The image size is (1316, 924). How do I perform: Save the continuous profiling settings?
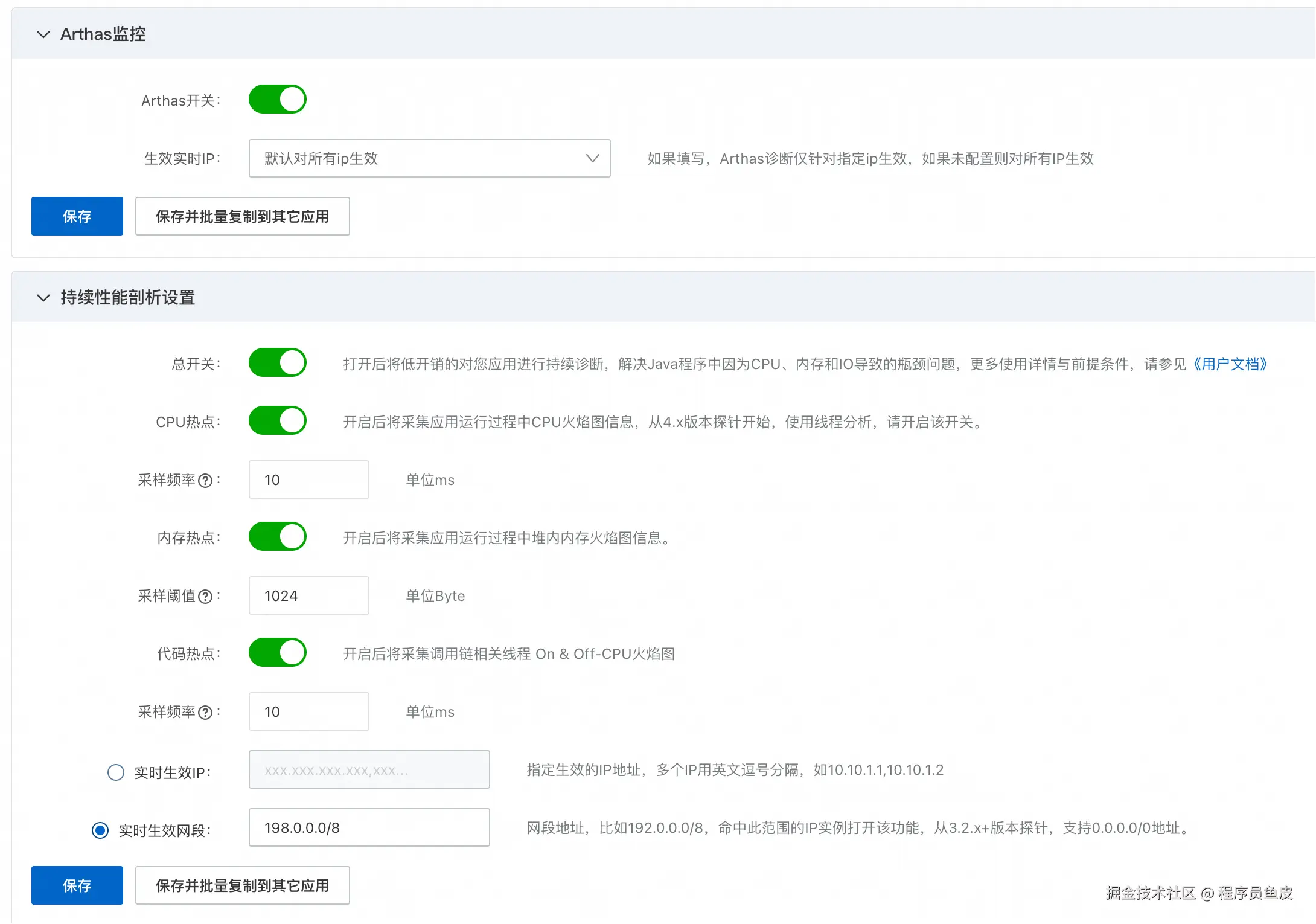(77, 885)
